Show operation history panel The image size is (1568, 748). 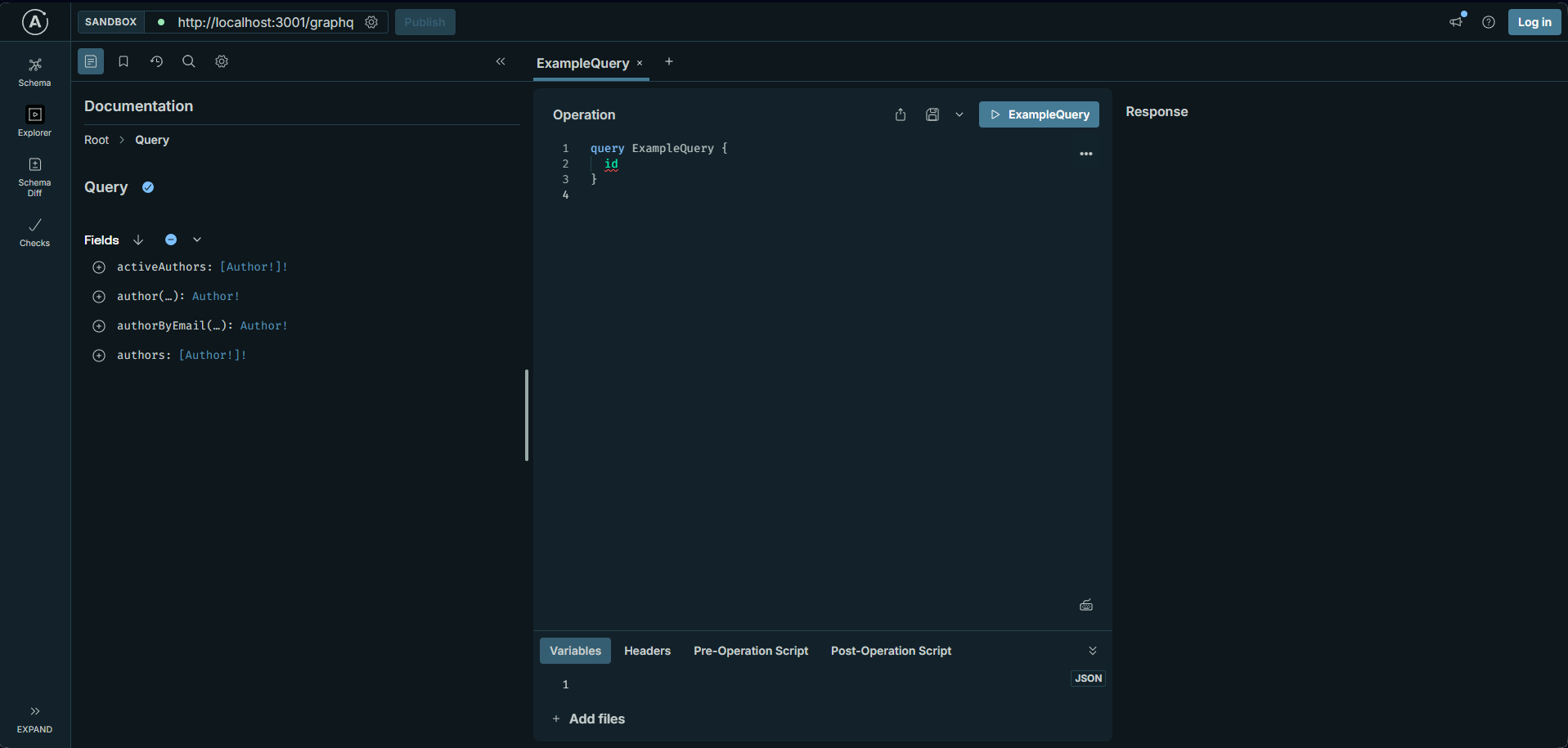click(x=156, y=61)
